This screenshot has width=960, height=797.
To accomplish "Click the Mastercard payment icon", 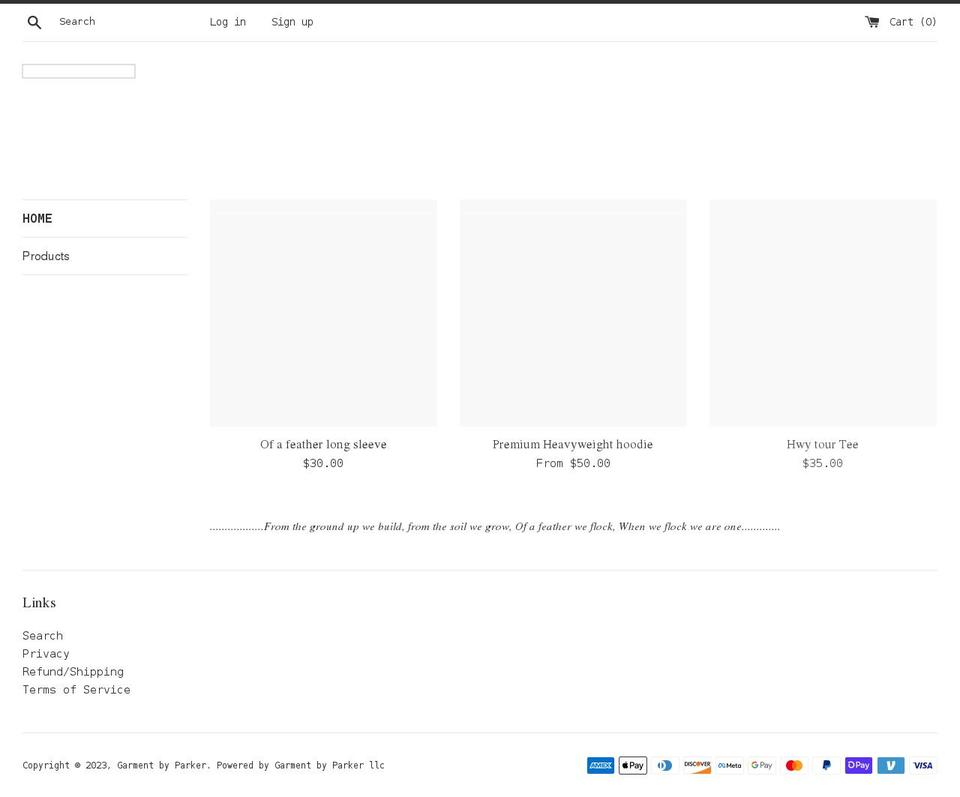I will (x=793, y=765).
